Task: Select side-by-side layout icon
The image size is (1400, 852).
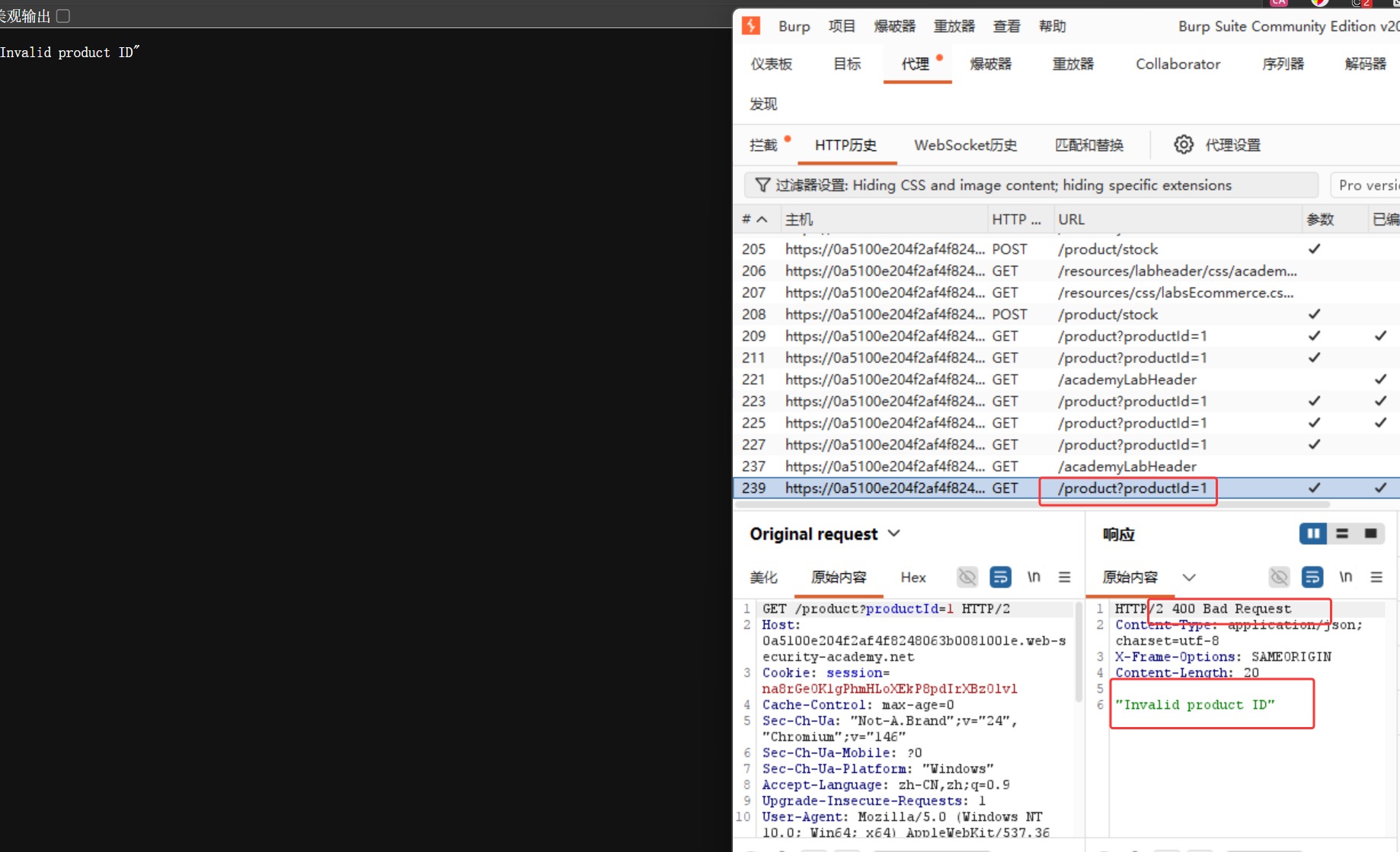Action: 1313,533
